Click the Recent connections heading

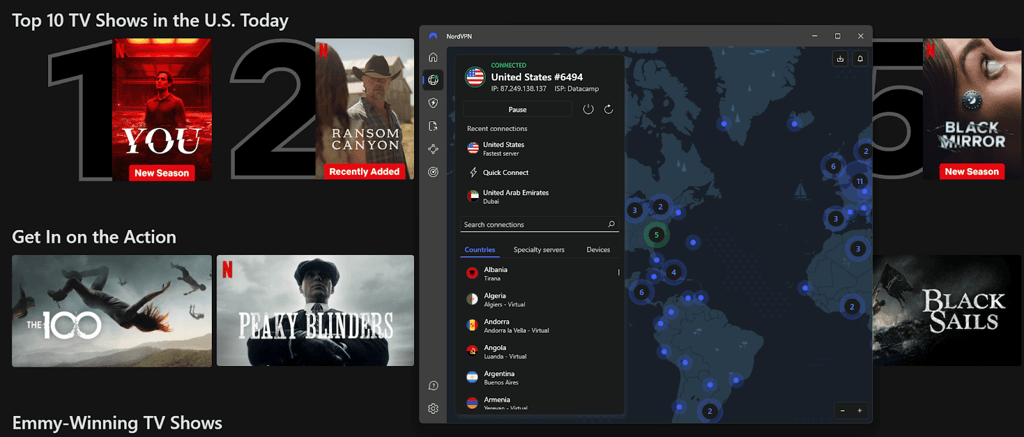point(497,129)
